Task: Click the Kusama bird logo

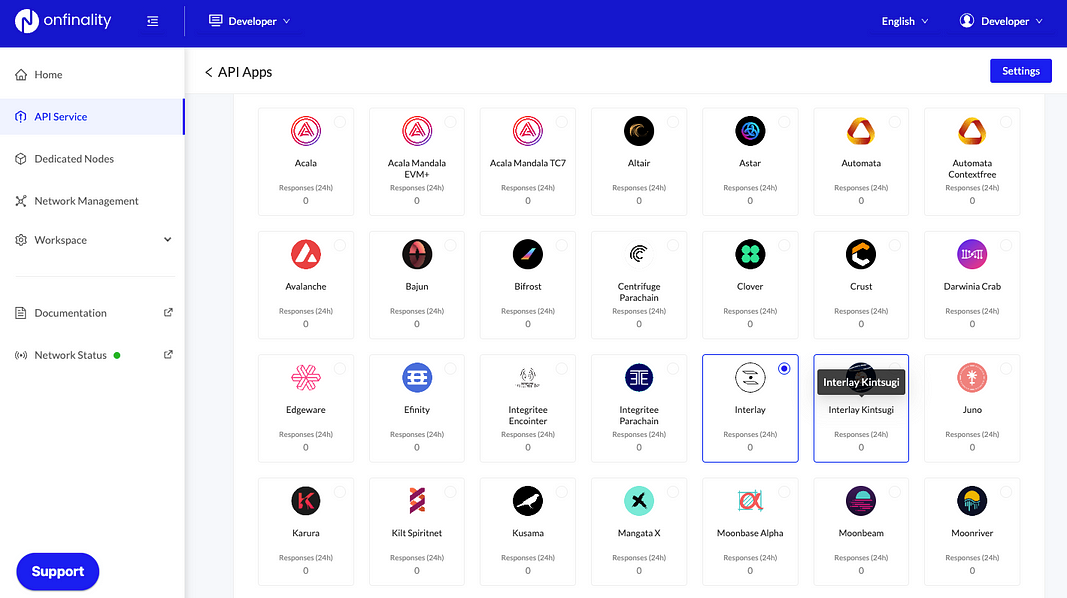Action: coord(528,501)
